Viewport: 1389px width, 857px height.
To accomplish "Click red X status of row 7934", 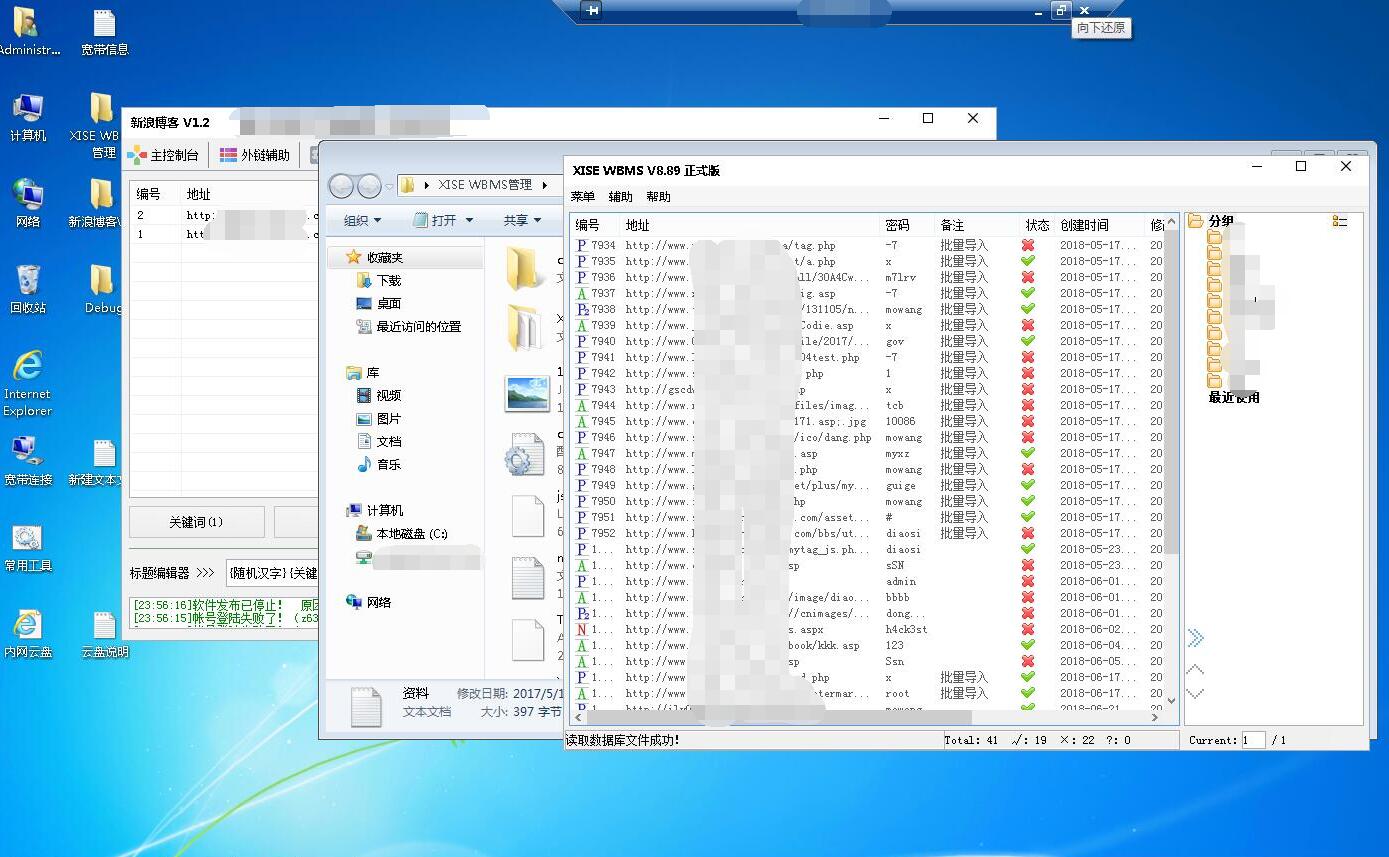I will pos(1027,245).
